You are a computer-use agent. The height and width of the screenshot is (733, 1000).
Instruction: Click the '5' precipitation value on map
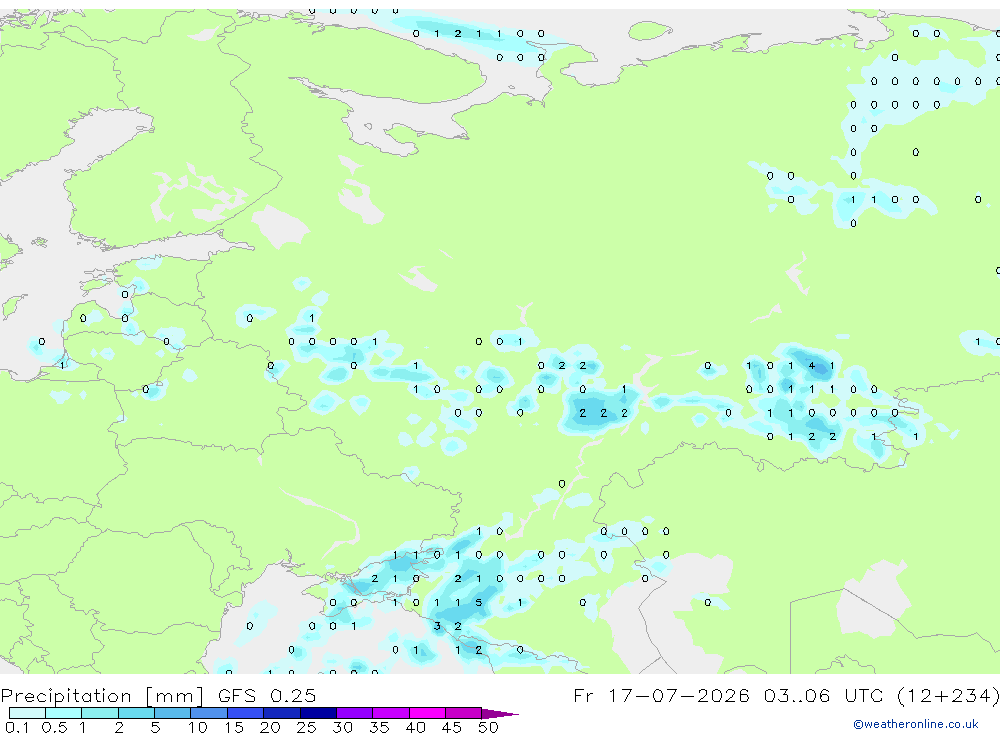pyautogui.click(x=478, y=602)
